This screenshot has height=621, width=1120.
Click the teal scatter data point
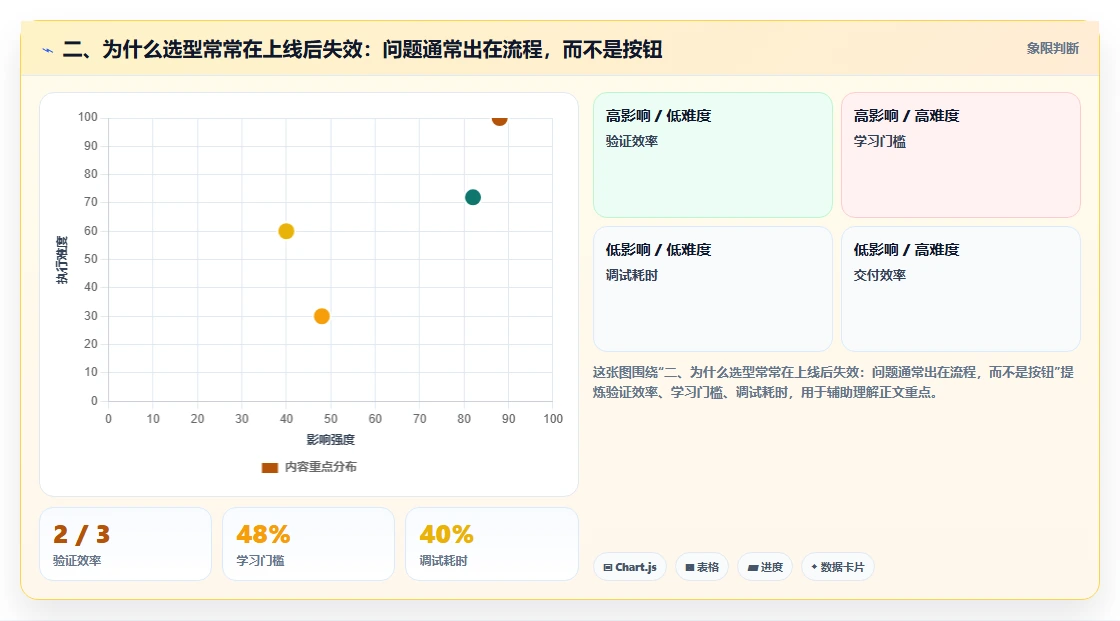click(x=473, y=197)
